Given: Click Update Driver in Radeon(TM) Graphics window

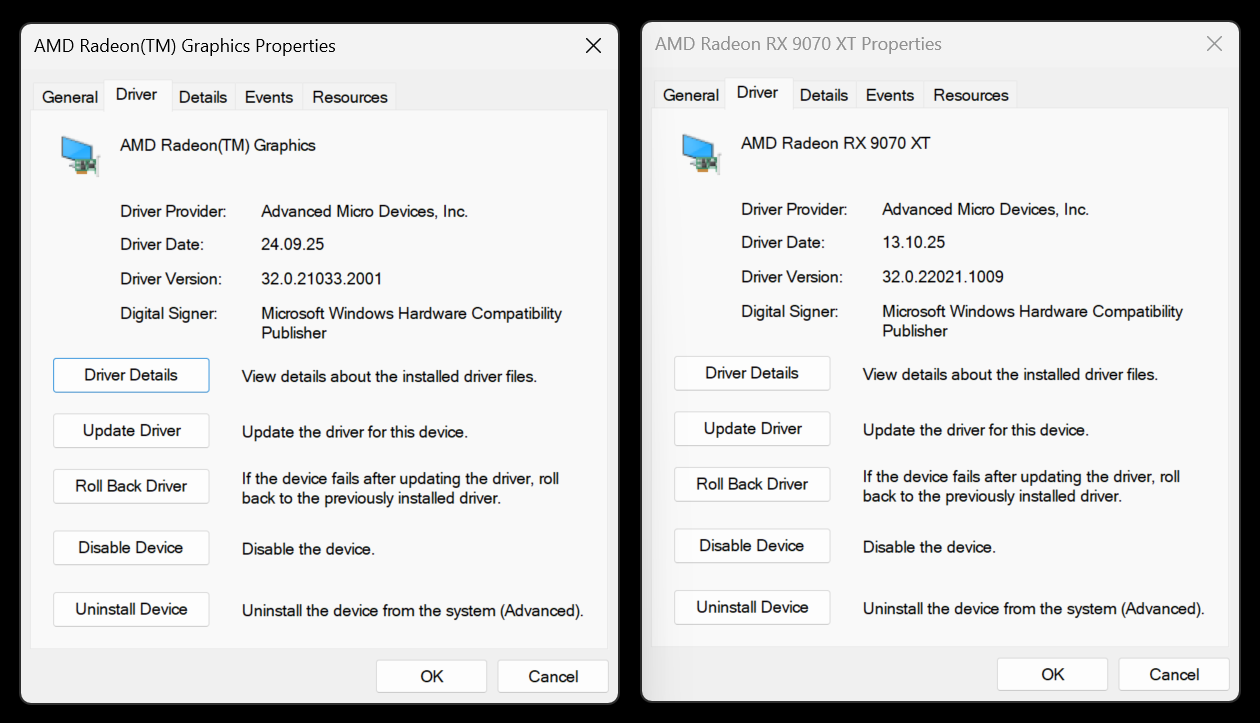Looking at the screenshot, I should coord(131,431).
